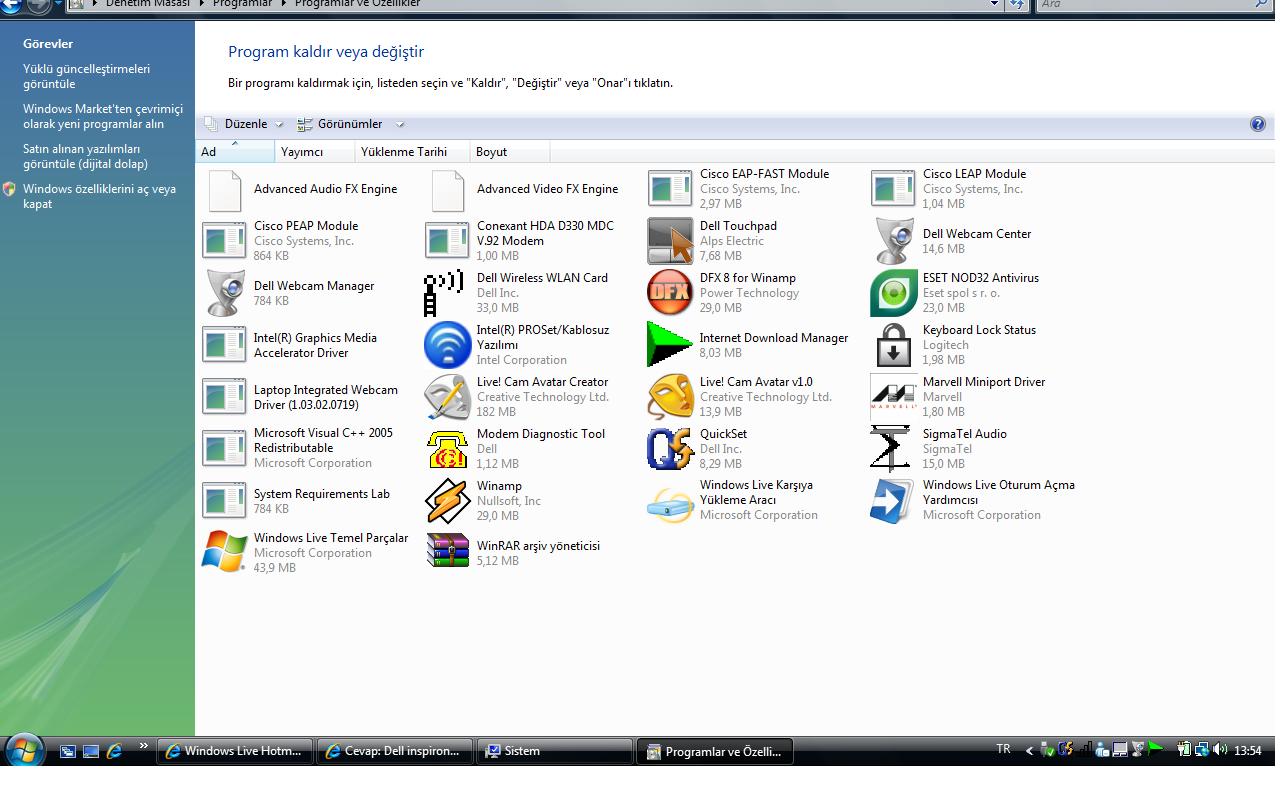
Task: Open the help question mark button
Action: pyautogui.click(x=1257, y=124)
